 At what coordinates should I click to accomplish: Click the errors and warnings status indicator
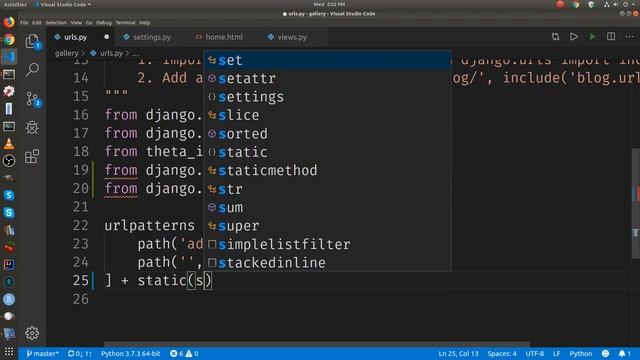coord(184,353)
